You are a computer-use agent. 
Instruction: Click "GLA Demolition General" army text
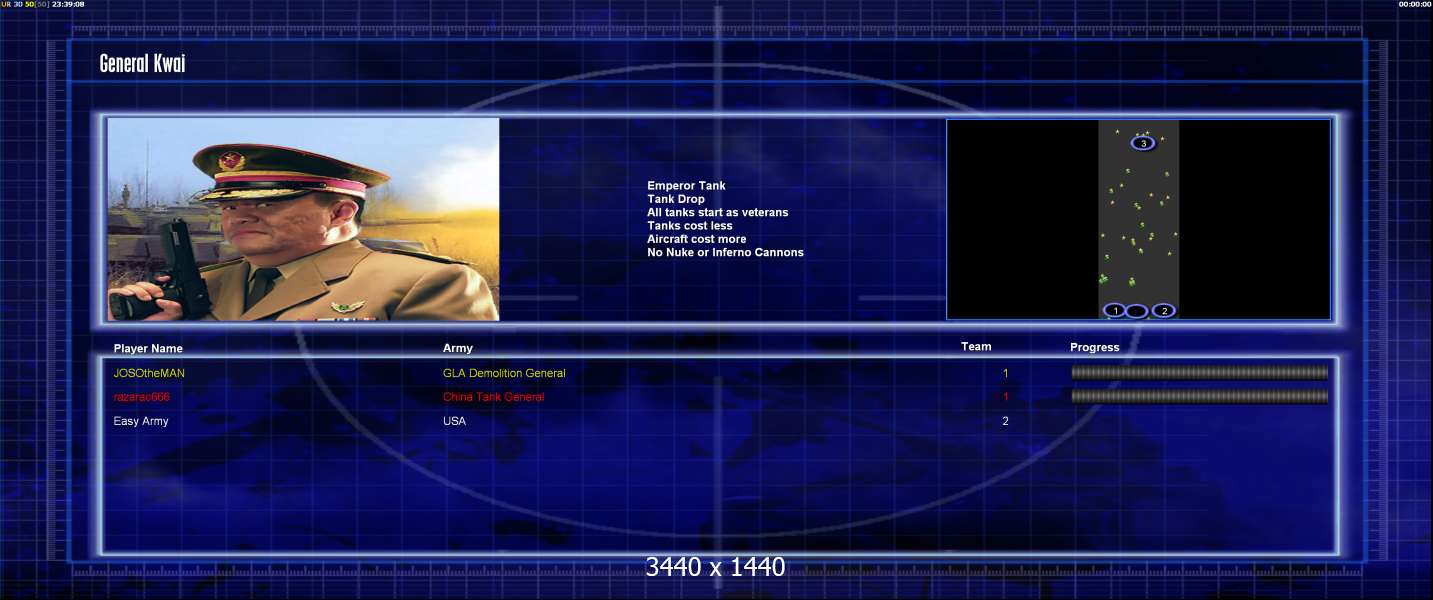(x=504, y=373)
